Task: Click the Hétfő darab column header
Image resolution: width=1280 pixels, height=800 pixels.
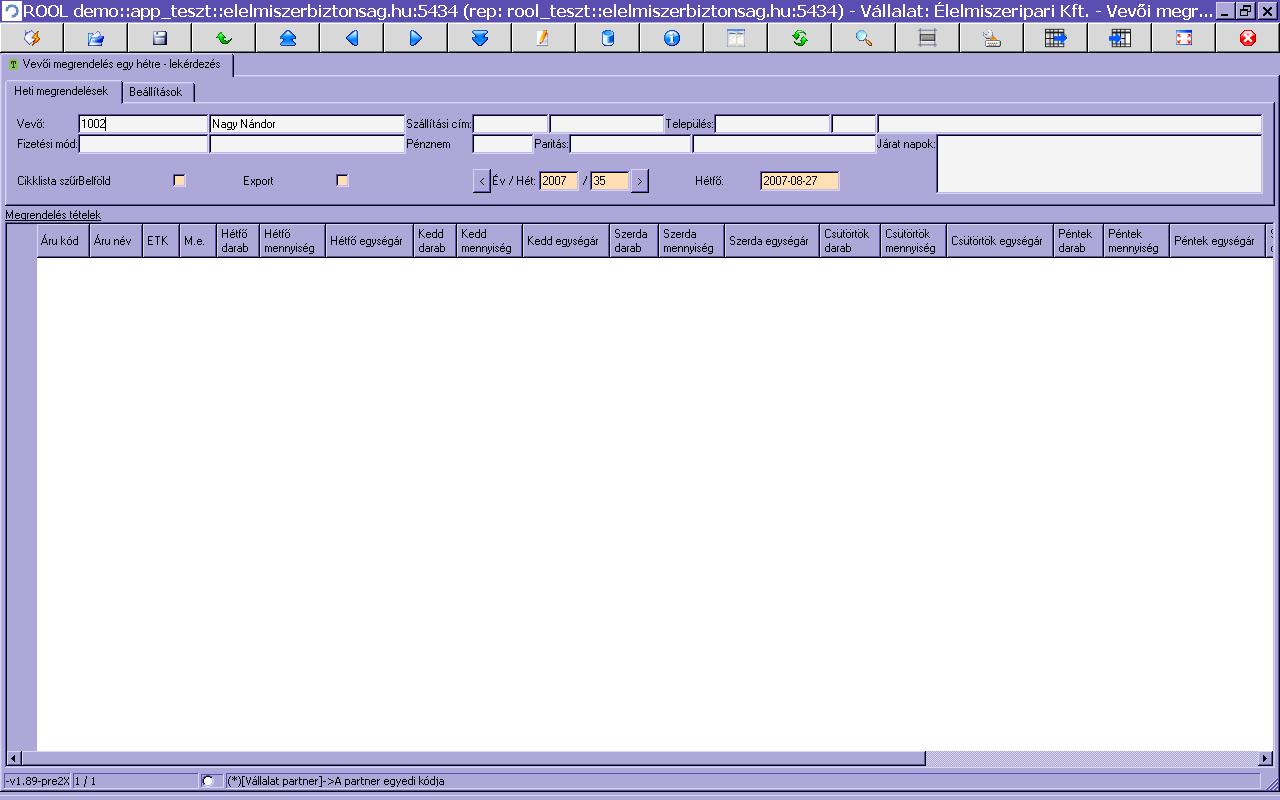Action: 237,241
